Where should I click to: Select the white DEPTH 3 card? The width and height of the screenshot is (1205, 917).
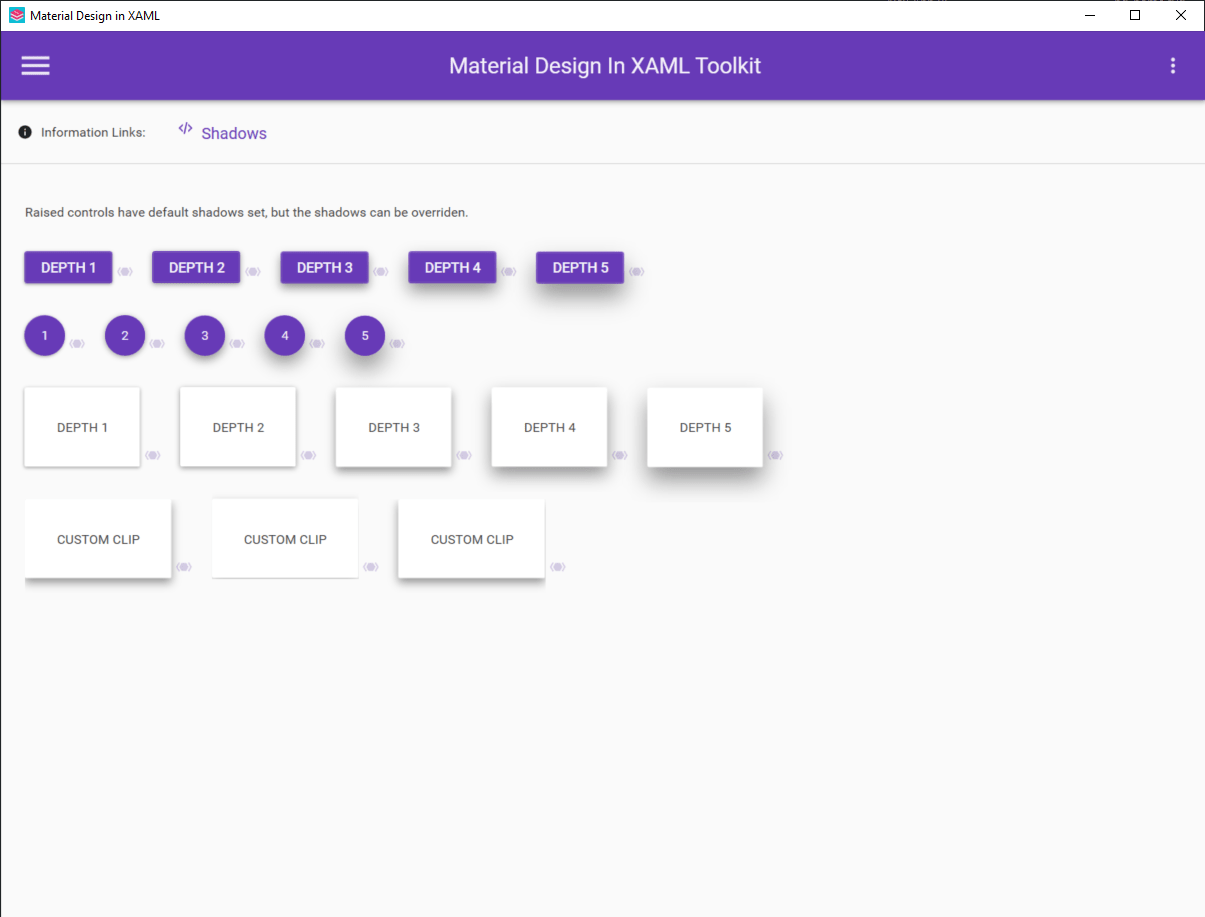point(394,427)
